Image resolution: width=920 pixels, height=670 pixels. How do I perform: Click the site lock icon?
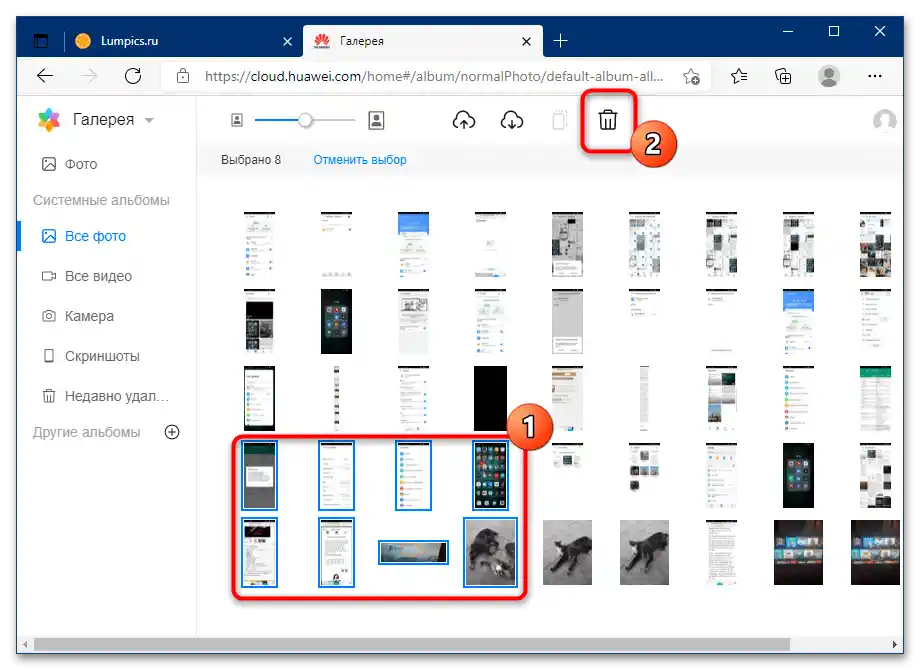[183, 76]
